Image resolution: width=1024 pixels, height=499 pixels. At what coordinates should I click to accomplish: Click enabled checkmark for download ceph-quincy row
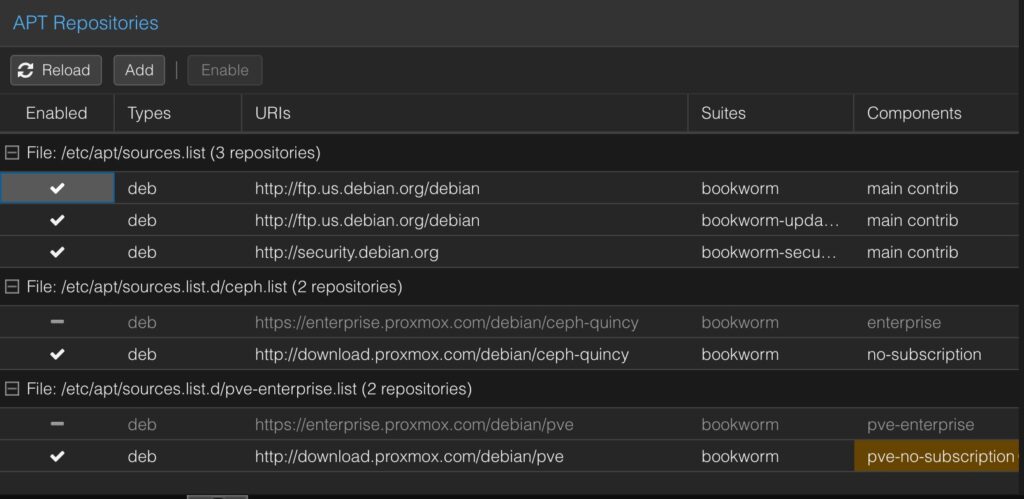pyautogui.click(x=57, y=355)
